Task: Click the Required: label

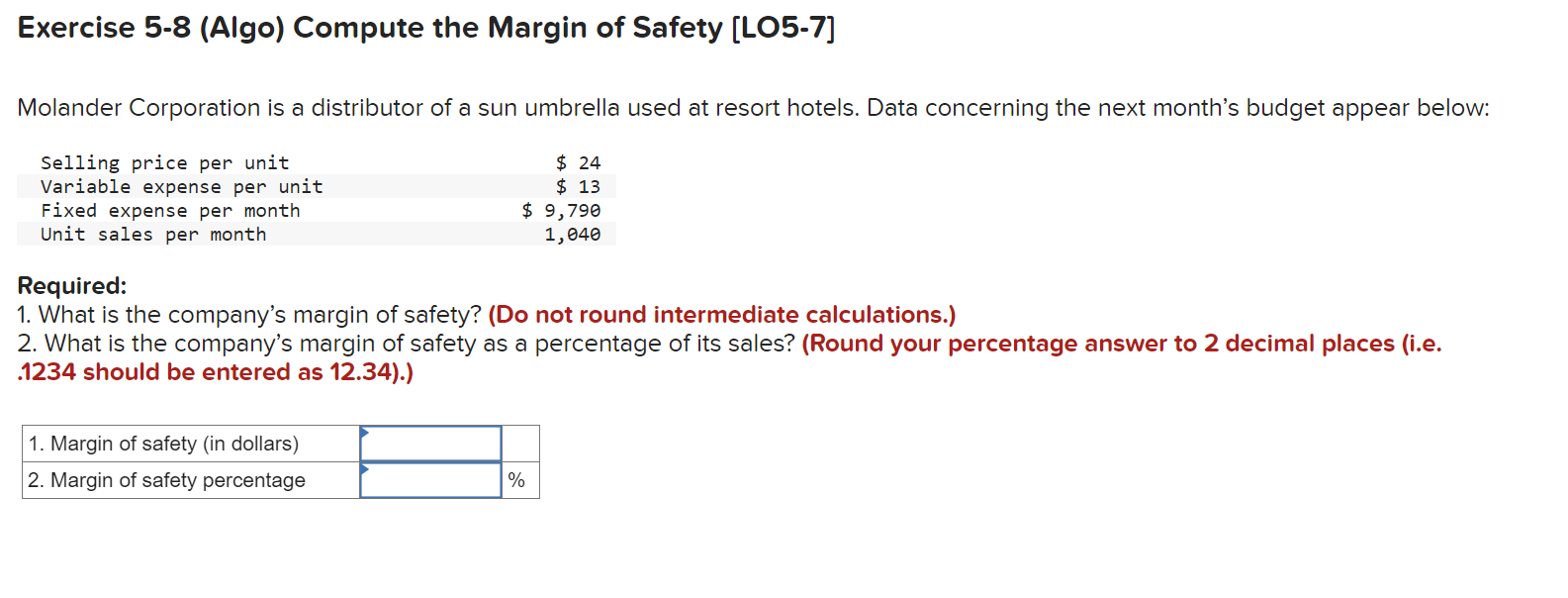Action: tap(72, 285)
